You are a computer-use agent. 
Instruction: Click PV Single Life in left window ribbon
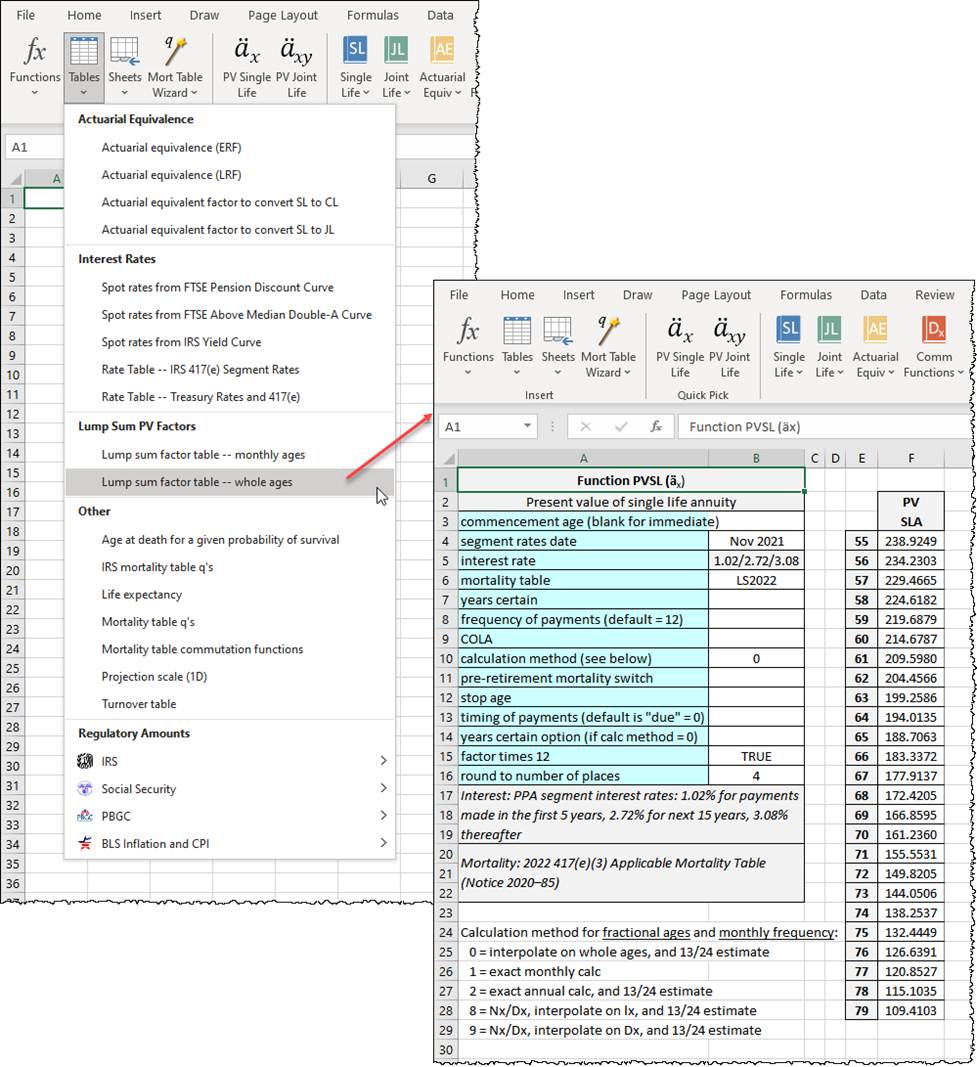247,67
